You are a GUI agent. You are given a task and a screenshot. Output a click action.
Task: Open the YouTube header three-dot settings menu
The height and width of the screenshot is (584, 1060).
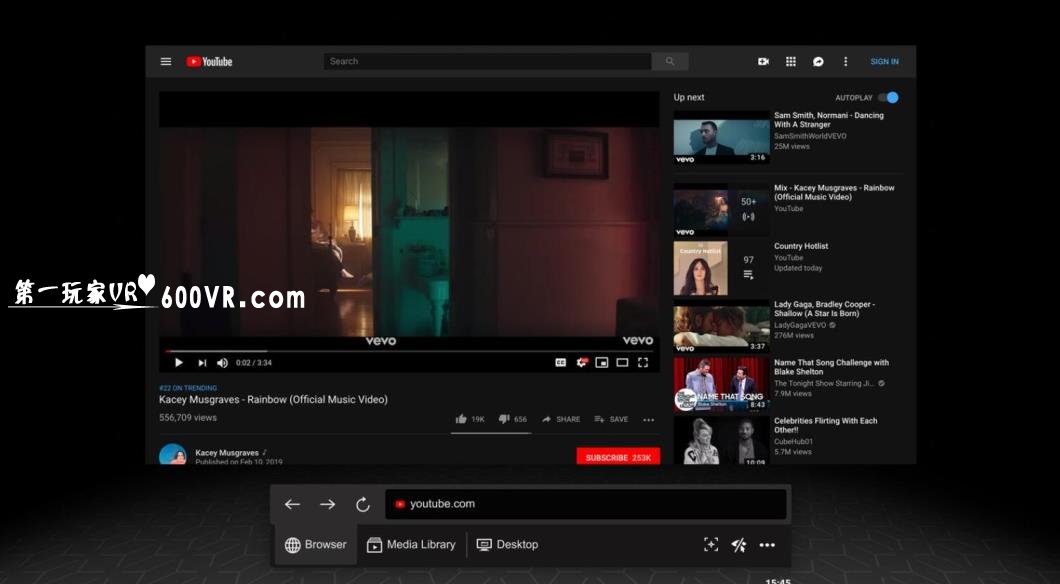tap(845, 62)
